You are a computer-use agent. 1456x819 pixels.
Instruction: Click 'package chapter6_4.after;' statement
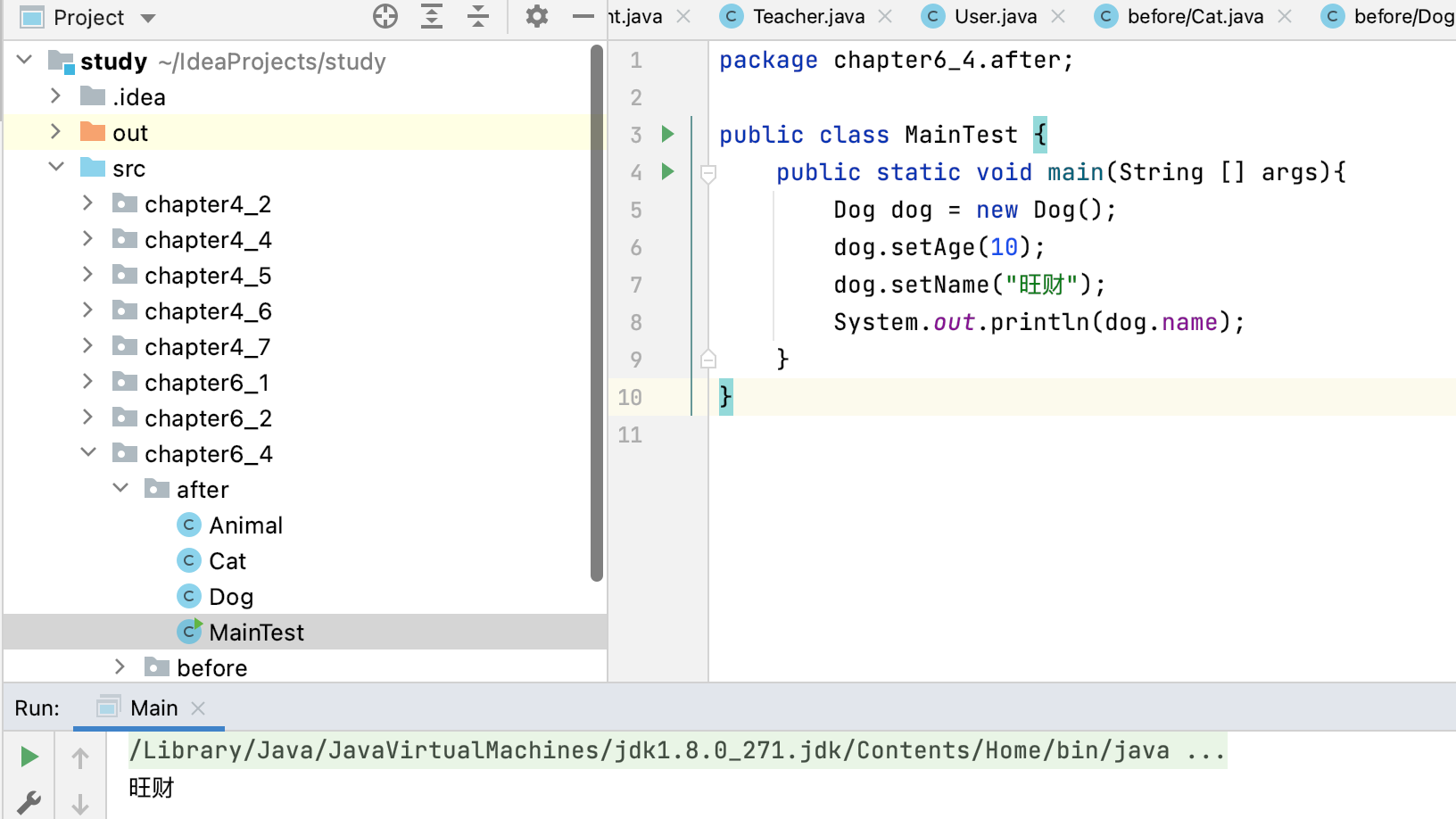coord(896,60)
